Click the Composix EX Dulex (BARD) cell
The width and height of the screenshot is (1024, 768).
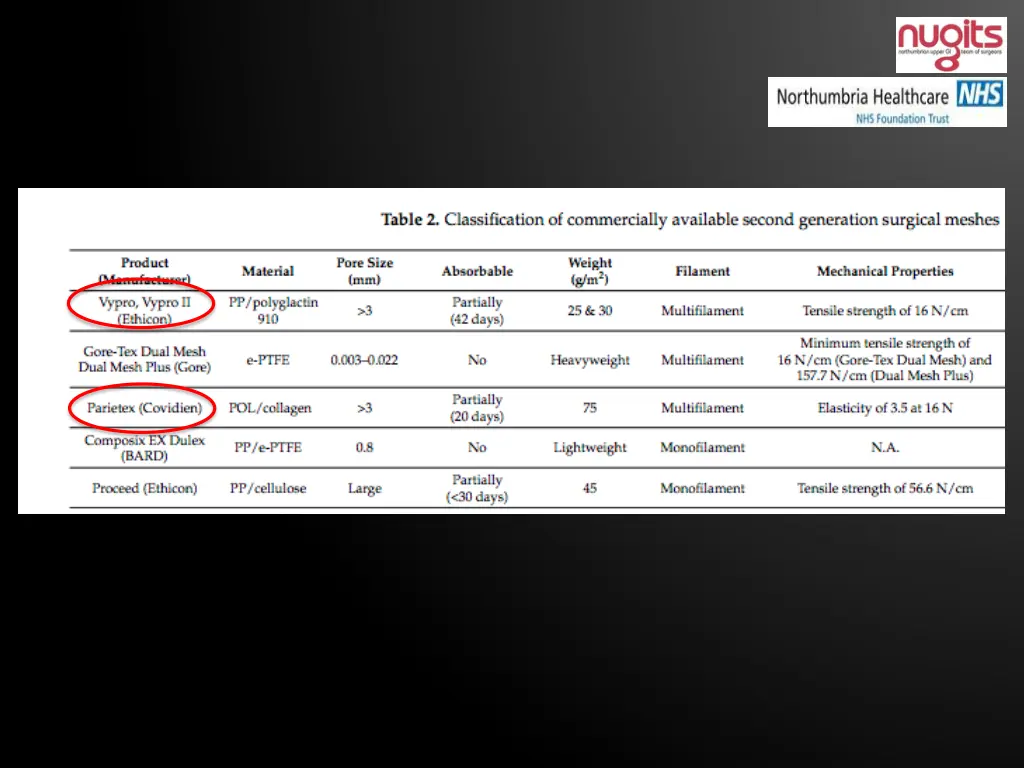pos(144,448)
